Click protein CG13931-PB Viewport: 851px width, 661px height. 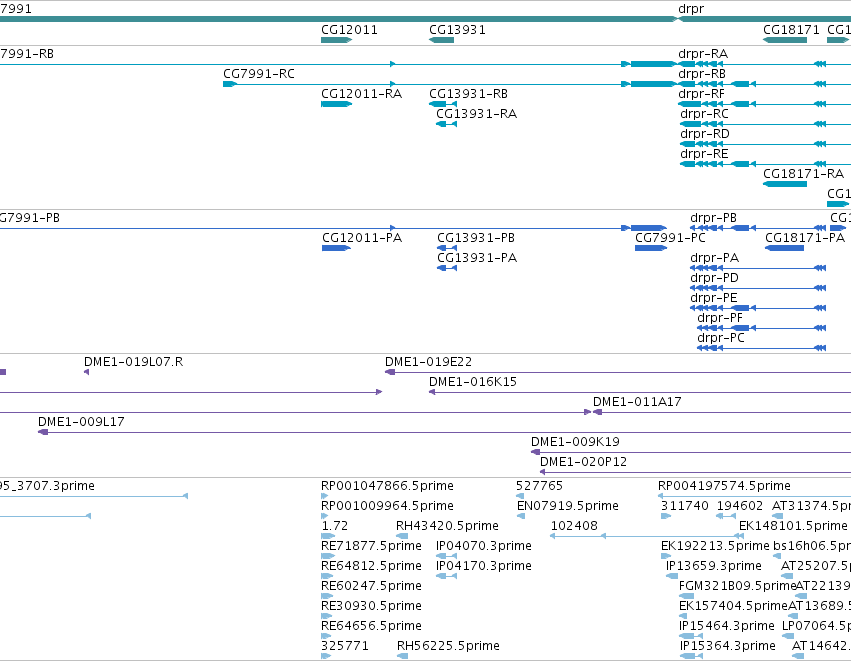476,238
